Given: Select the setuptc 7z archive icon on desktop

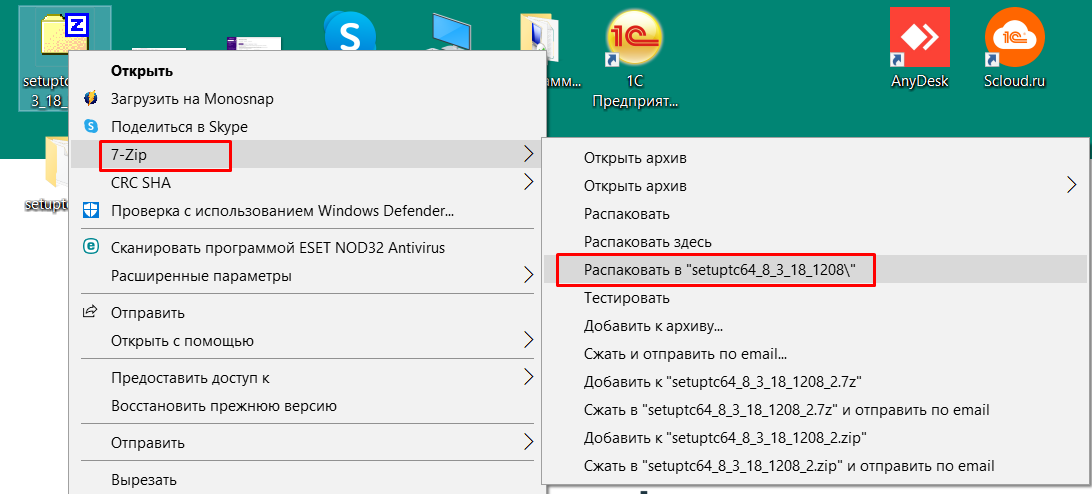Looking at the screenshot, I should [x=64, y=35].
